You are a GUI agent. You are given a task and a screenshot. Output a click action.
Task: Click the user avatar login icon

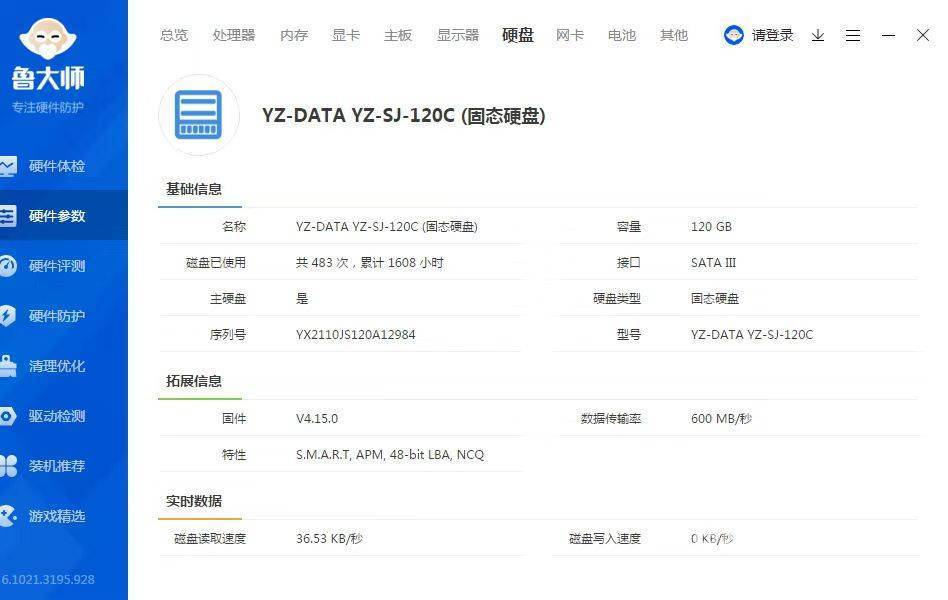[733, 35]
